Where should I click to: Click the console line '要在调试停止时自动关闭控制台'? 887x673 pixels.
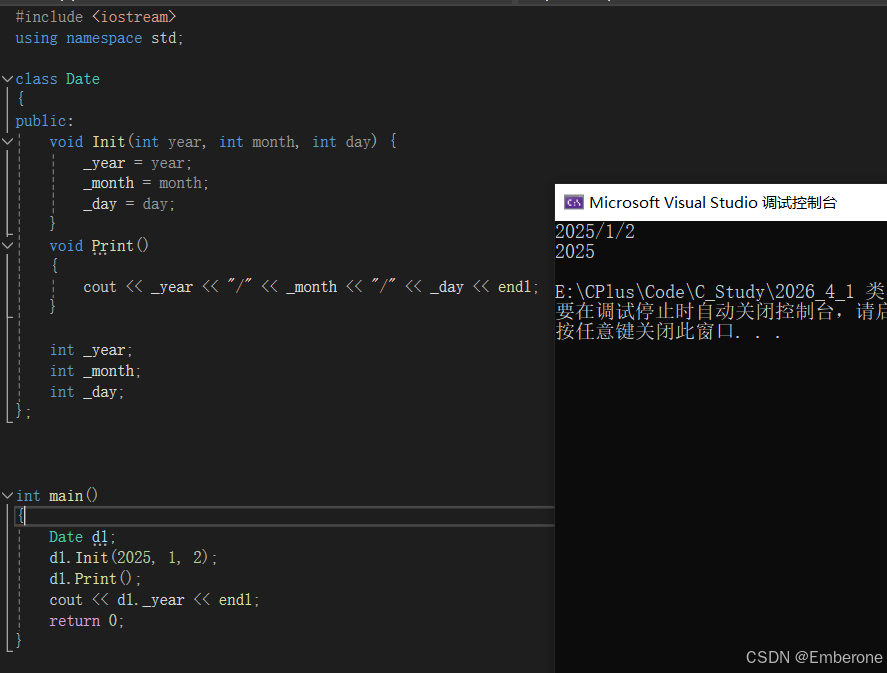coord(694,312)
